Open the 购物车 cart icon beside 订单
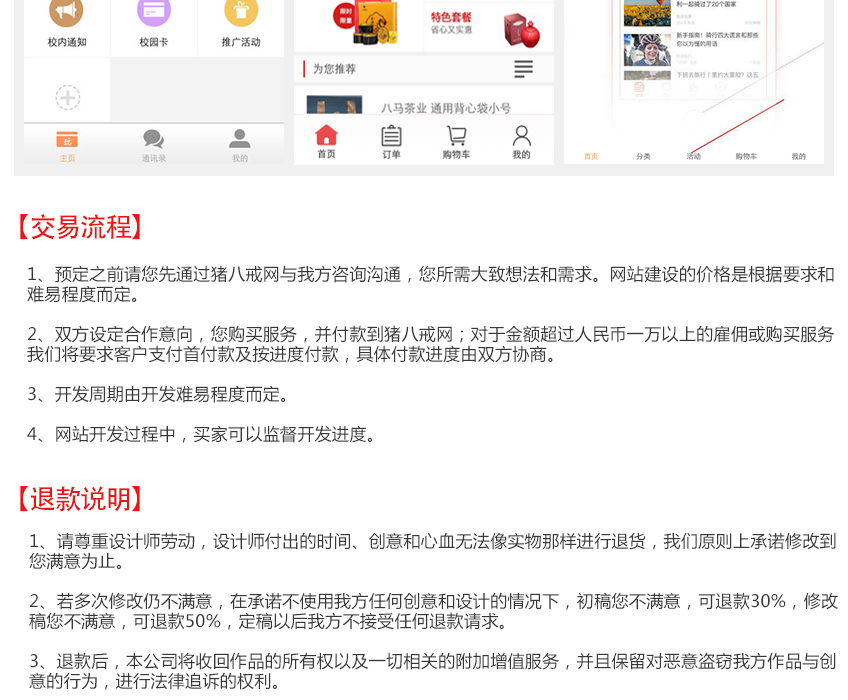The width and height of the screenshot is (848, 700). pyautogui.click(x=456, y=141)
